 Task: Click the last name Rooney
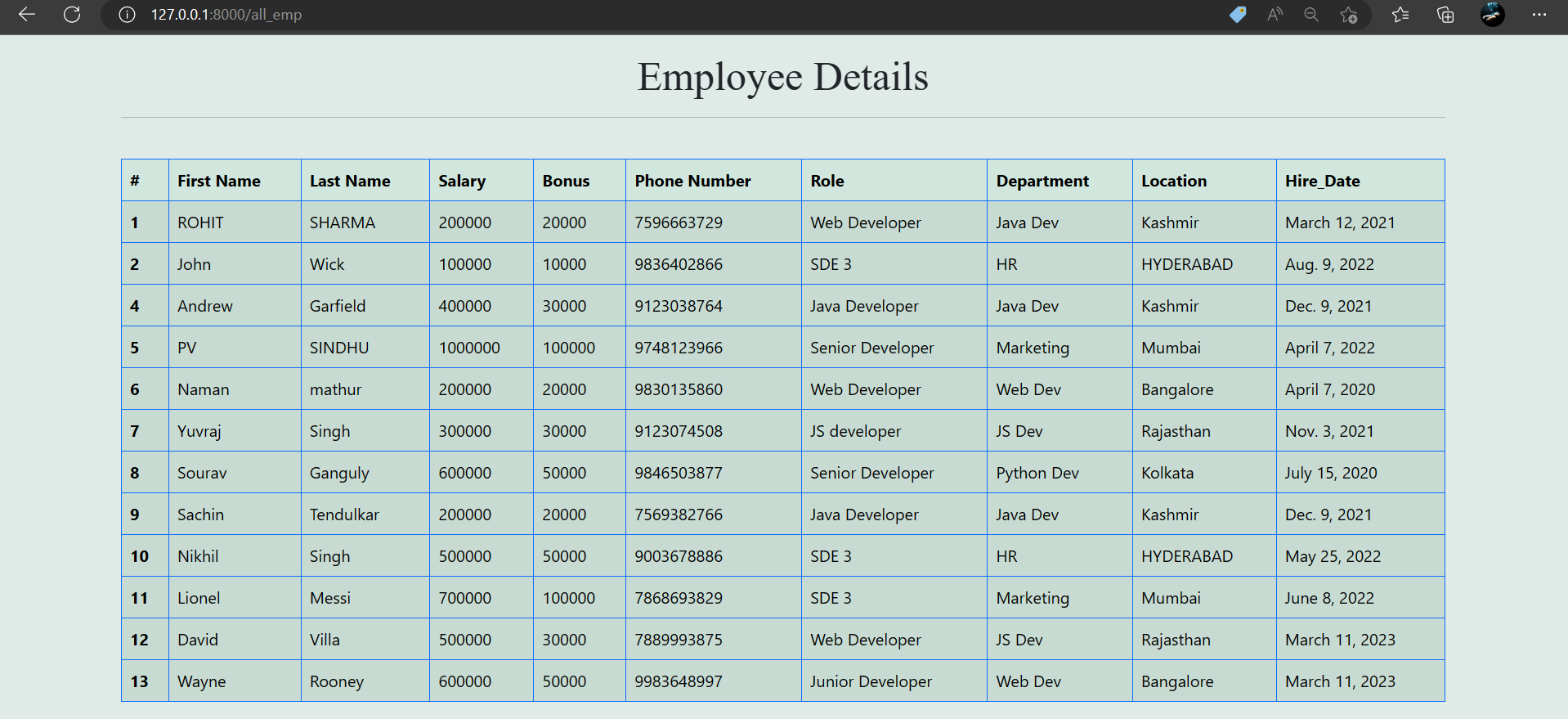click(x=337, y=681)
